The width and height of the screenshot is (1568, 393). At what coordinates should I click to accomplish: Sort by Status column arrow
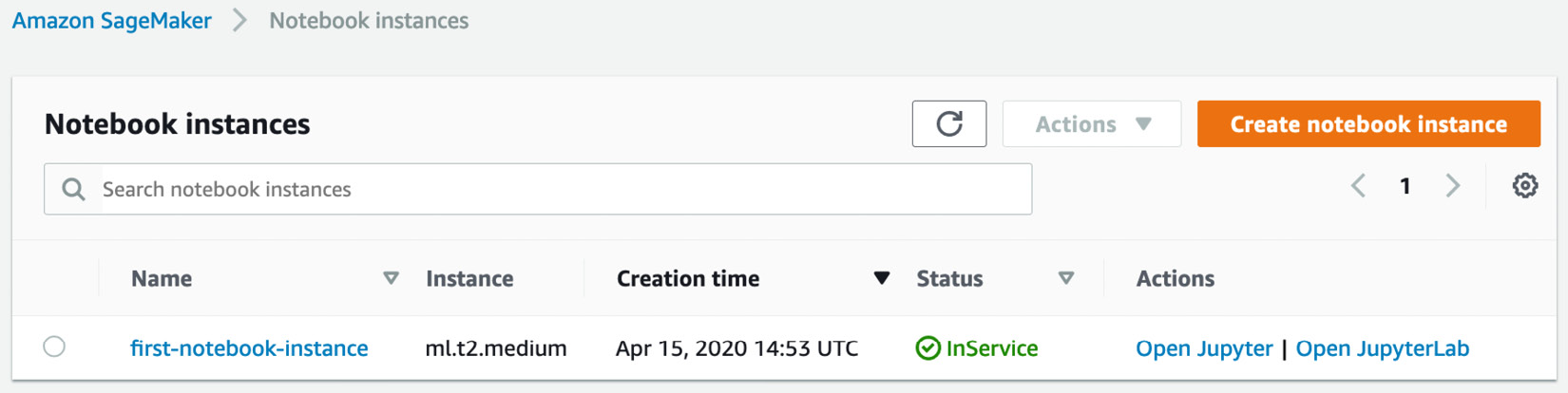(x=1066, y=278)
